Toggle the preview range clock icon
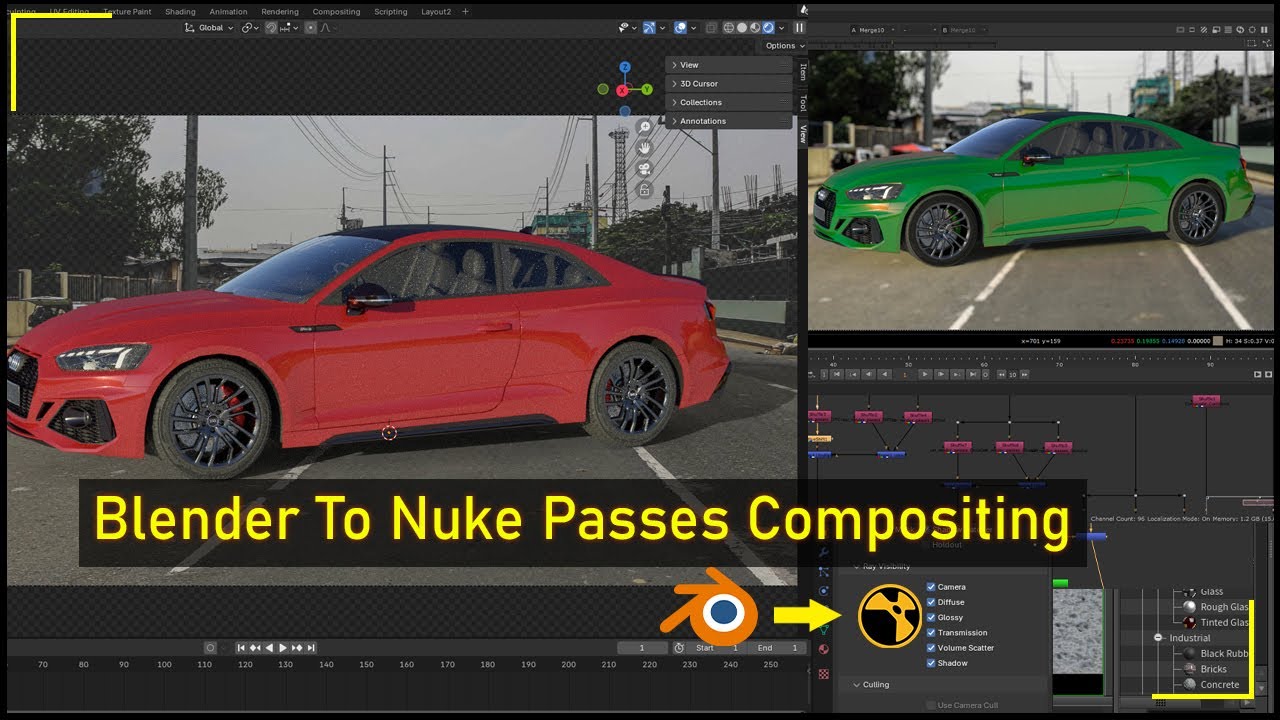1280x720 pixels. click(679, 648)
